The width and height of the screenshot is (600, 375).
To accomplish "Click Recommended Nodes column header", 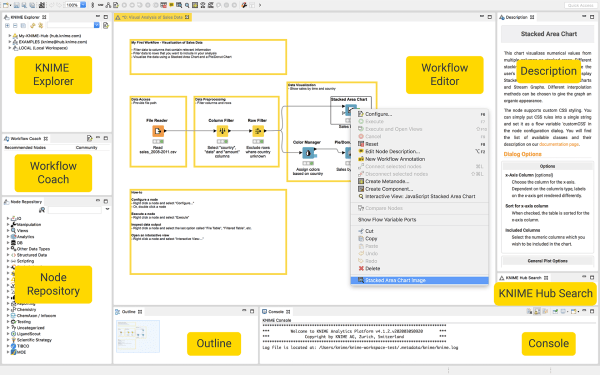I will coord(25,148).
